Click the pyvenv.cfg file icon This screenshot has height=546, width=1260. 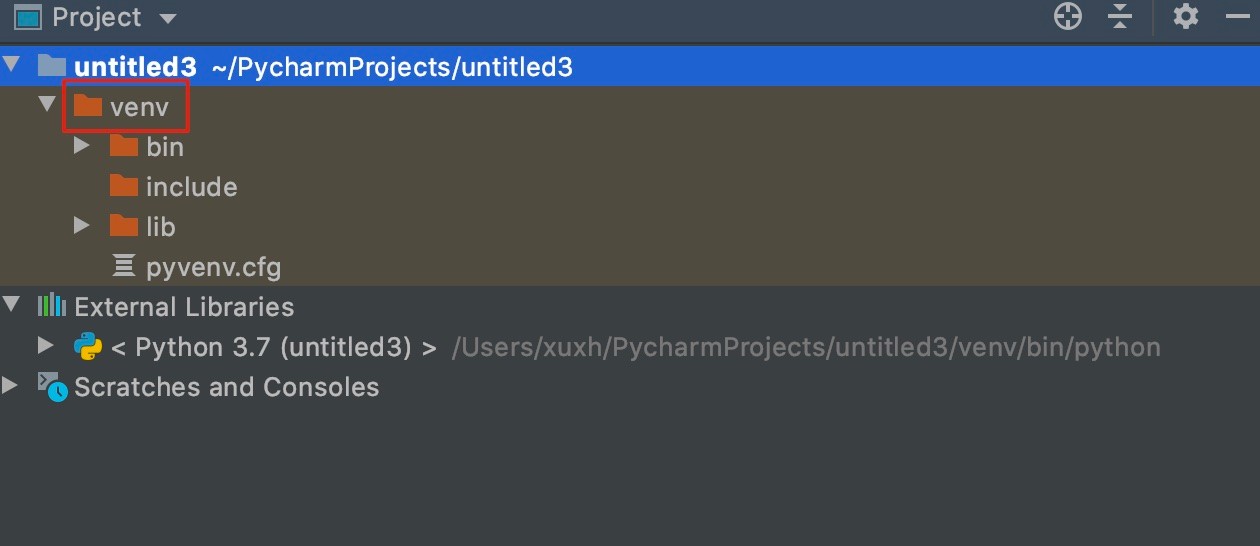tap(123, 266)
